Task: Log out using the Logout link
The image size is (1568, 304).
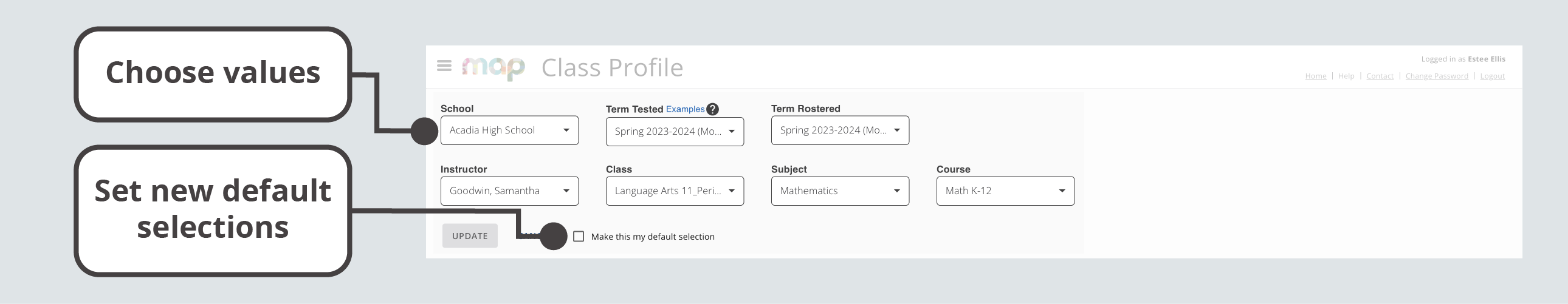Action: pos(1492,76)
